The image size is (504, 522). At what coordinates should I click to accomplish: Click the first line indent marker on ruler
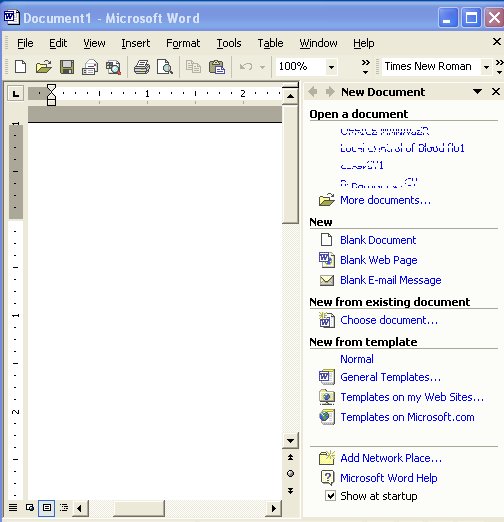pos(51,88)
